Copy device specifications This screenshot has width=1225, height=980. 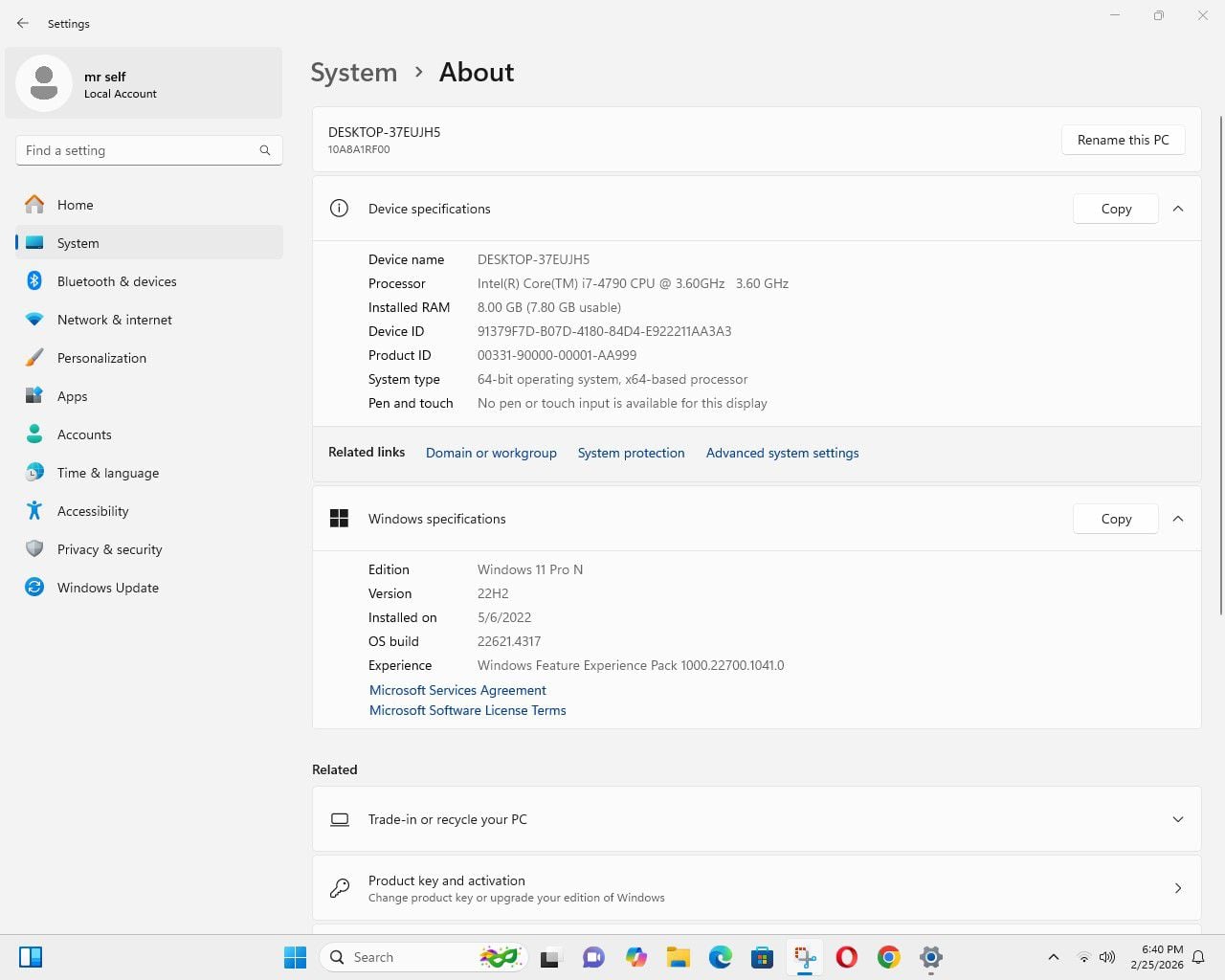coord(1116,209)
